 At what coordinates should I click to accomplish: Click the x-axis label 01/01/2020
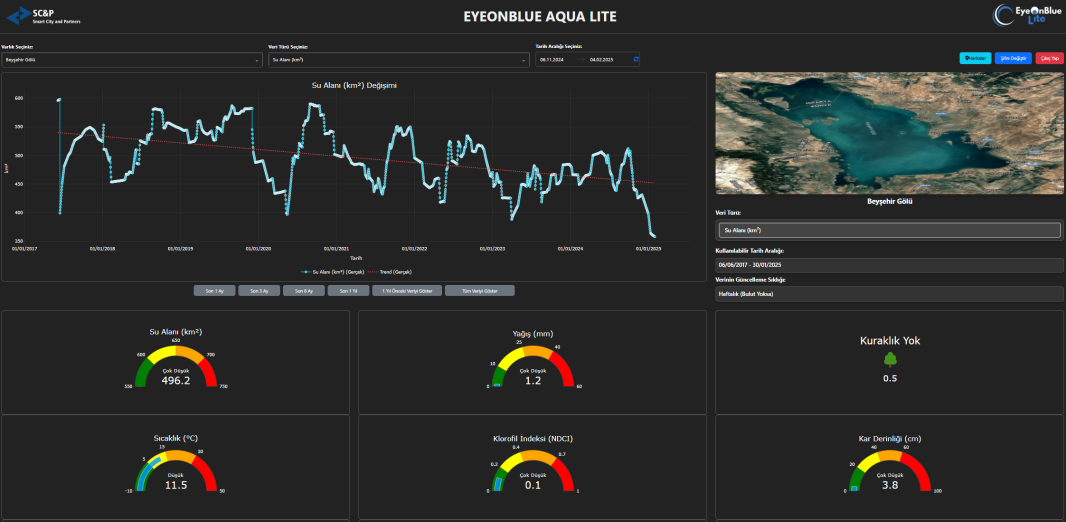click(257, 249)
